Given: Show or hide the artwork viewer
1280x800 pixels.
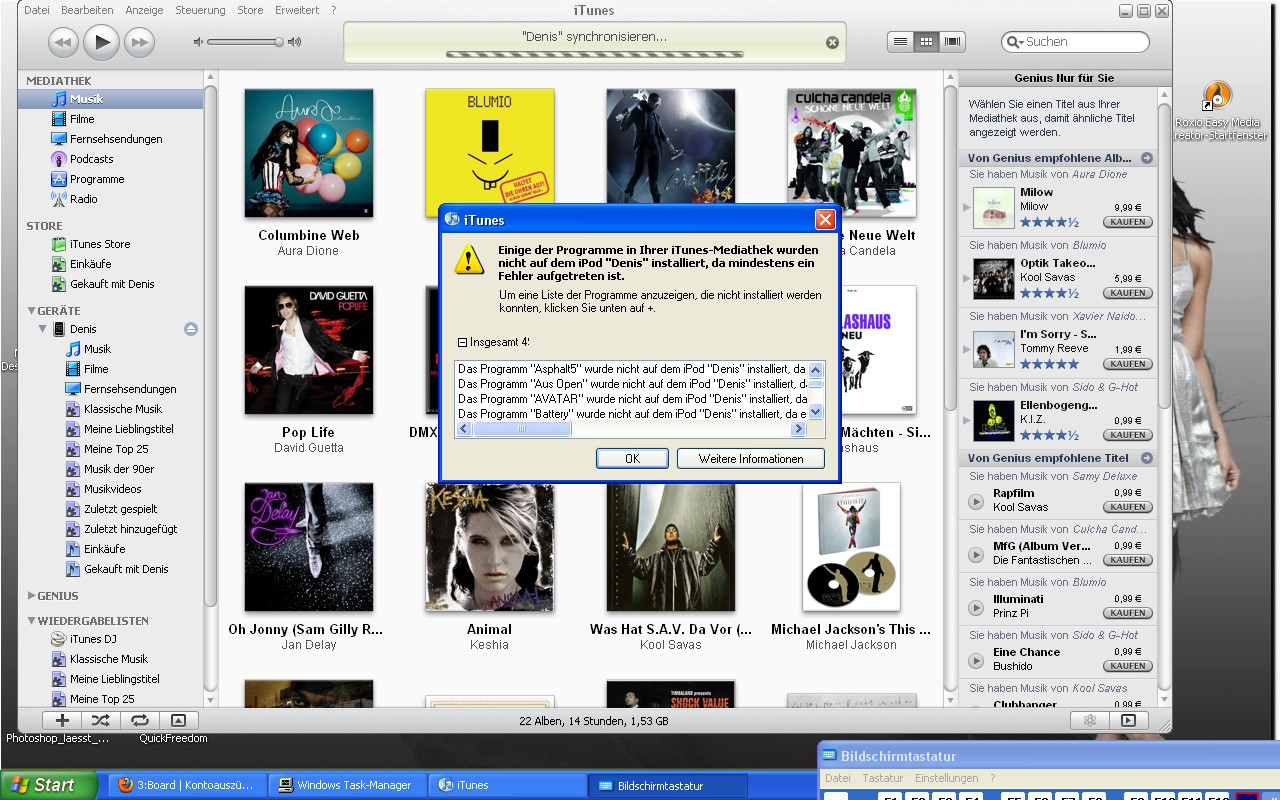Looking at the screenshot, I should pyautogui.click(x=178, y=720).
